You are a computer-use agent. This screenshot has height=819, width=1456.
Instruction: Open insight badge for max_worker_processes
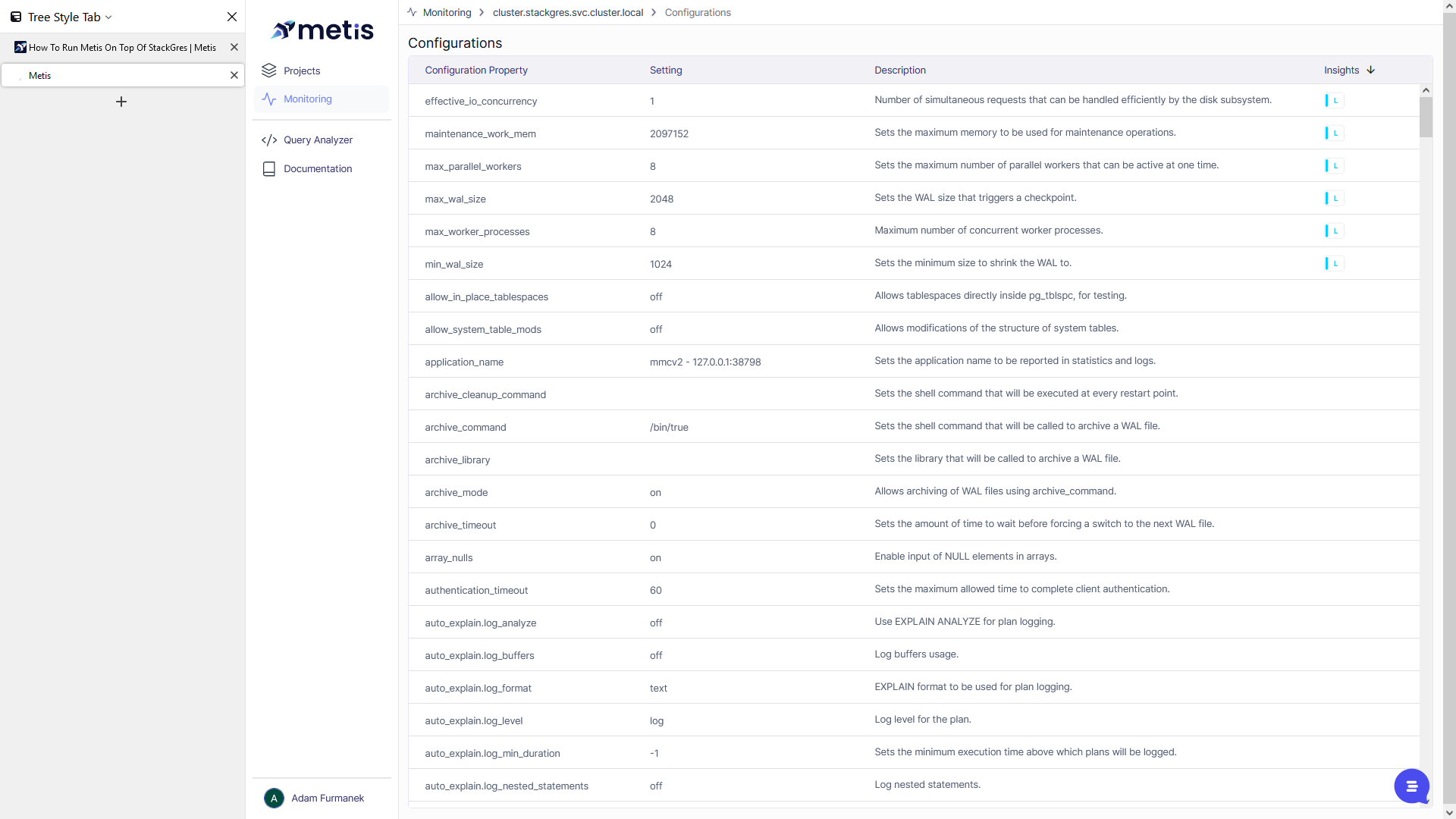click(x=1334, y=231)
